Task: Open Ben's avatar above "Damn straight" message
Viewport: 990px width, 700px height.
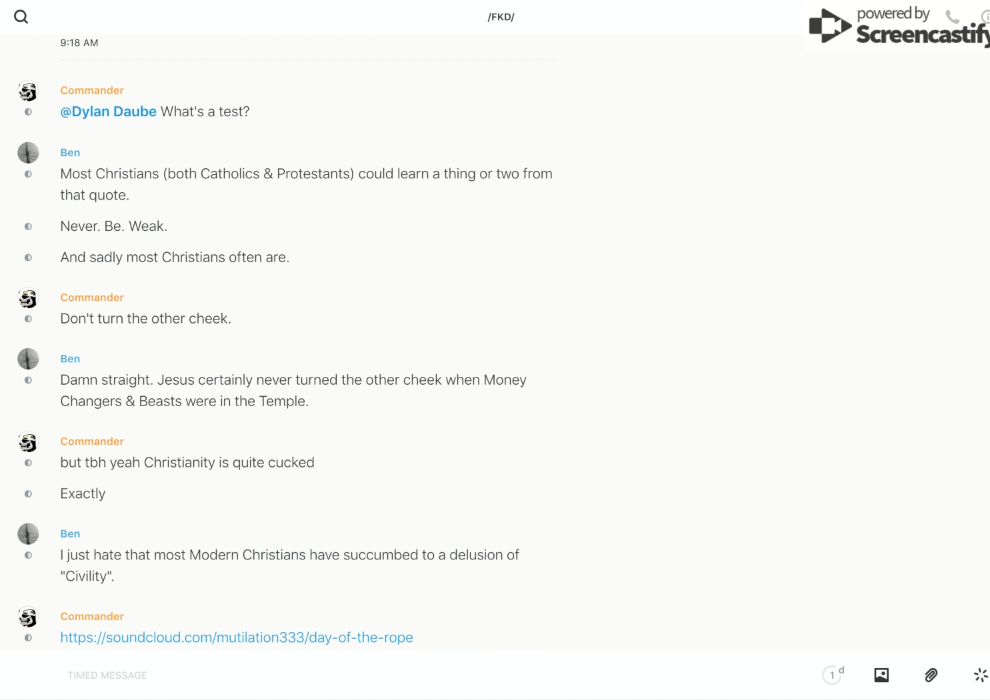Action: 28,359
